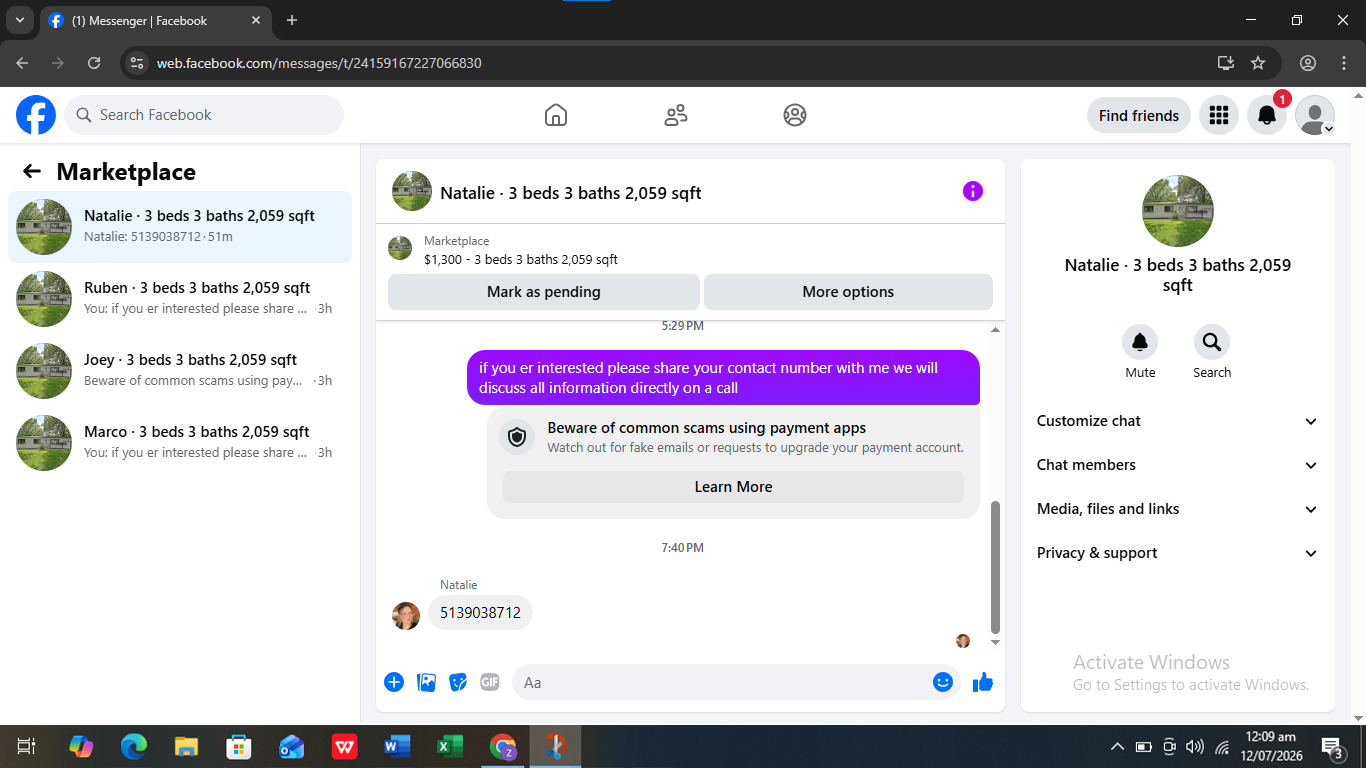Attach a photo file in composer
Viewport: 1366px width, 768px height.
coord(426,682)
